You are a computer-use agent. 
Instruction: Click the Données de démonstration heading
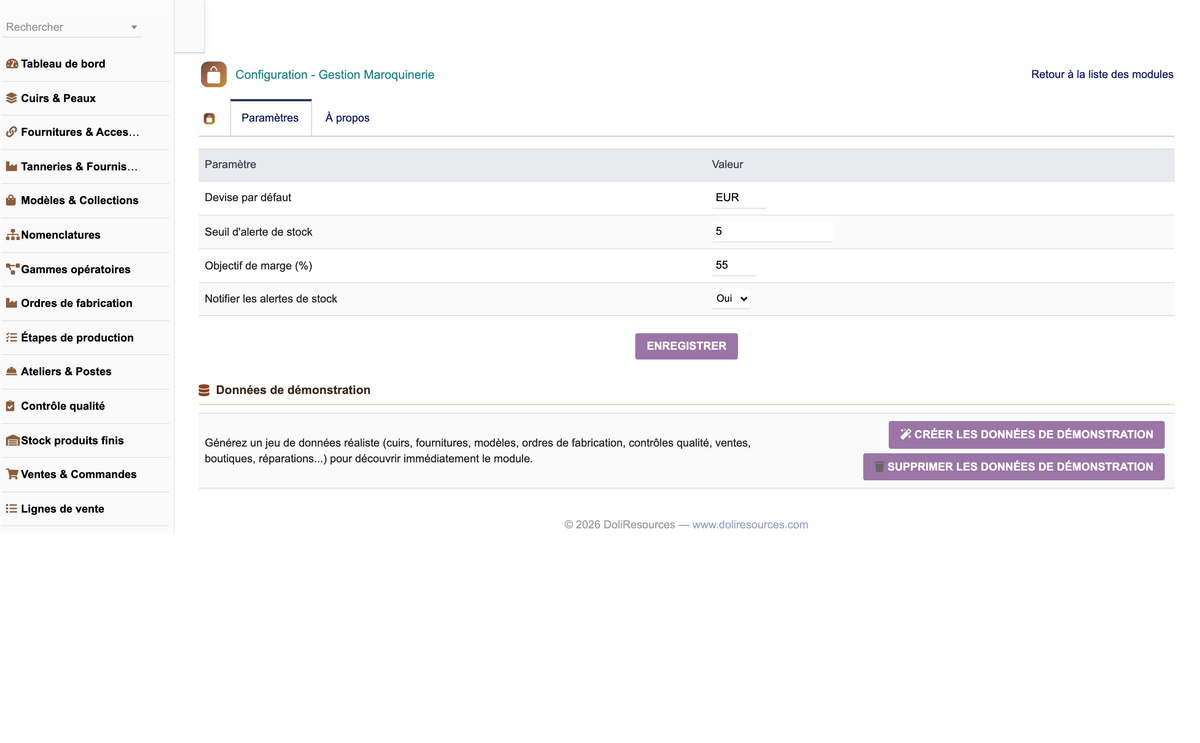coord(293,390)
